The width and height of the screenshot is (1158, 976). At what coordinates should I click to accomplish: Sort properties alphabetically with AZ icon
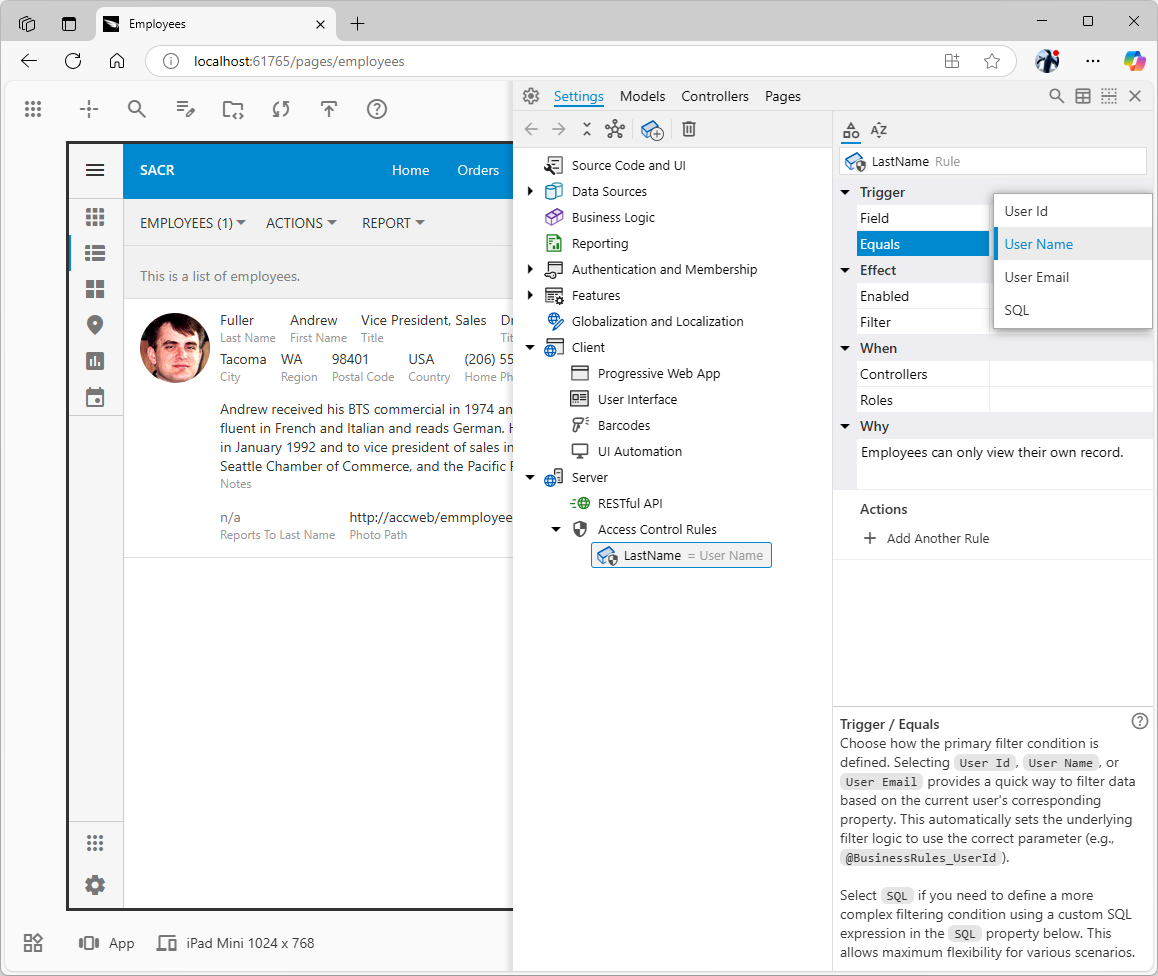click(x=878, y=130)
